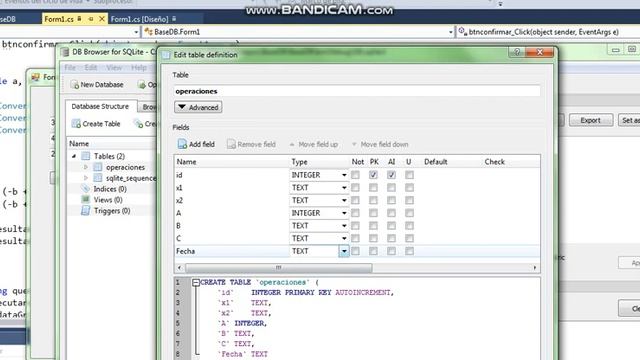
Task: Expand sqlite_sequence tree node arrow
Action: 86,178
